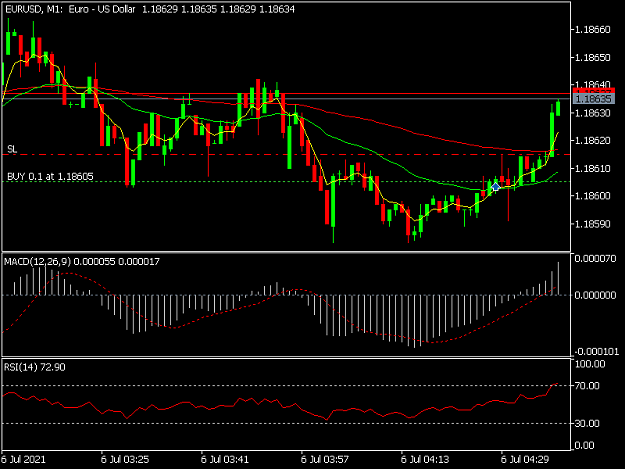Click the last green candlestick near 1.18635
This screenshot has height=469, width=625.
click(x=558, y=108)
